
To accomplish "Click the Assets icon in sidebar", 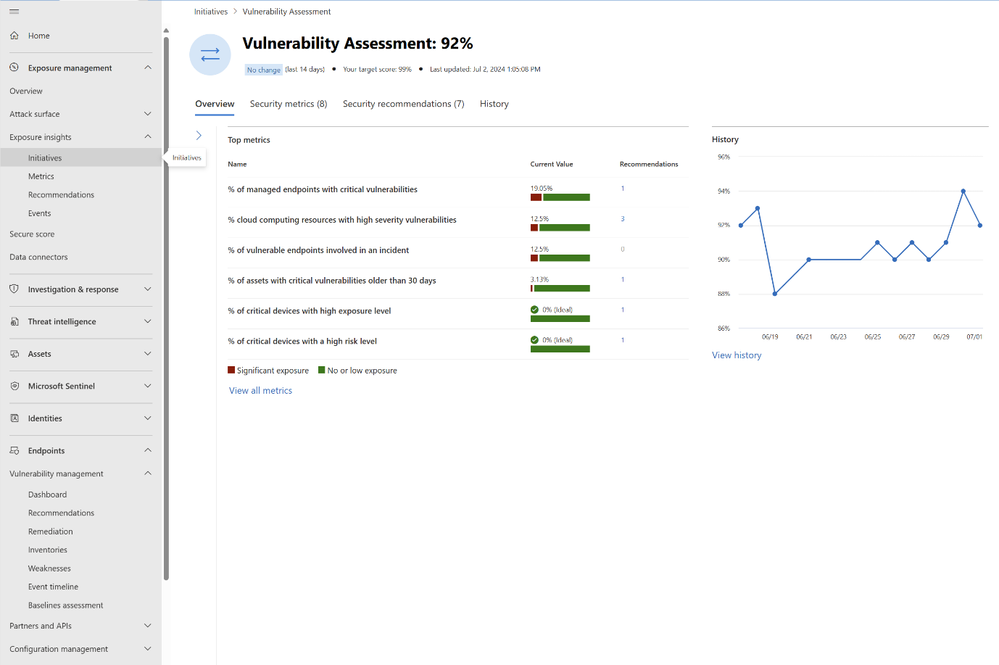I will pyautogui.click(x=14, y=354).
